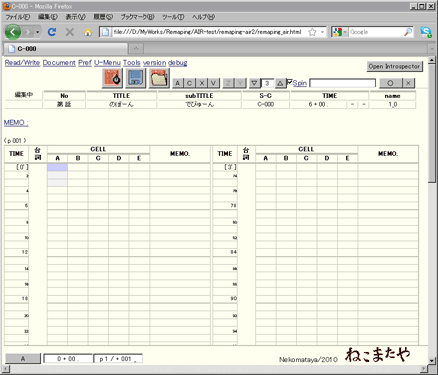438x375 pixels.
Task: Open the list-all-tabs dropdown
Action: (432, 49)
